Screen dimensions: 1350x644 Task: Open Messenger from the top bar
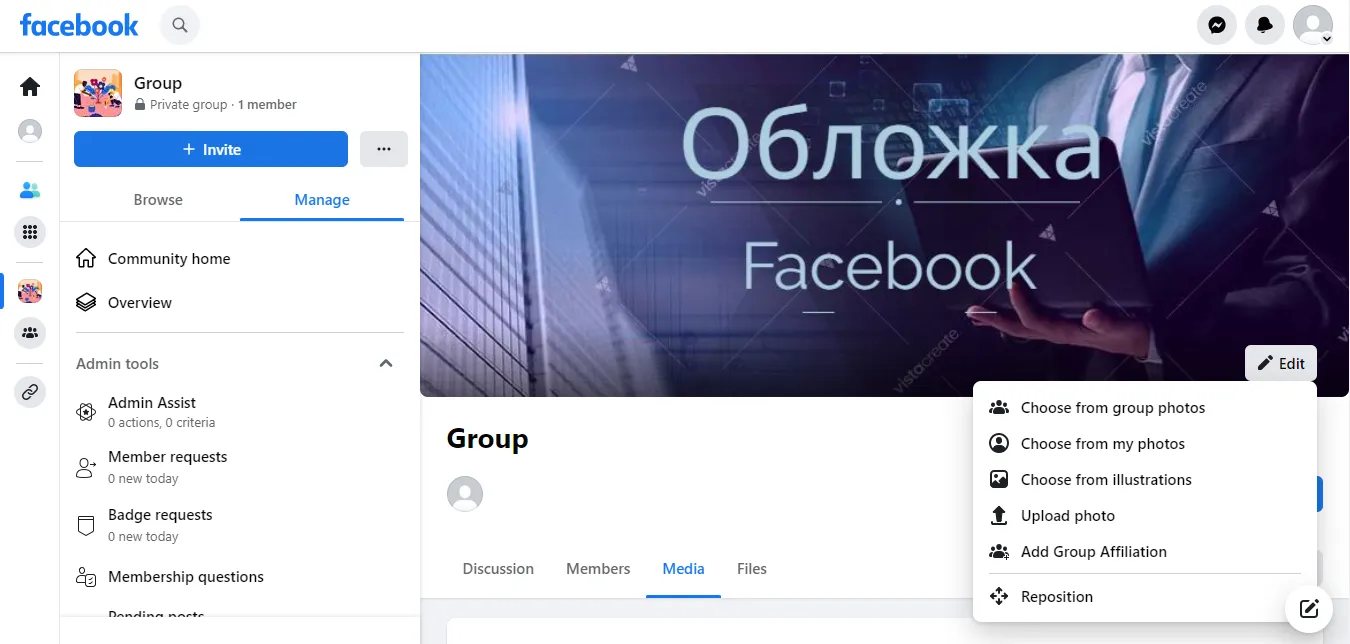1217,25
